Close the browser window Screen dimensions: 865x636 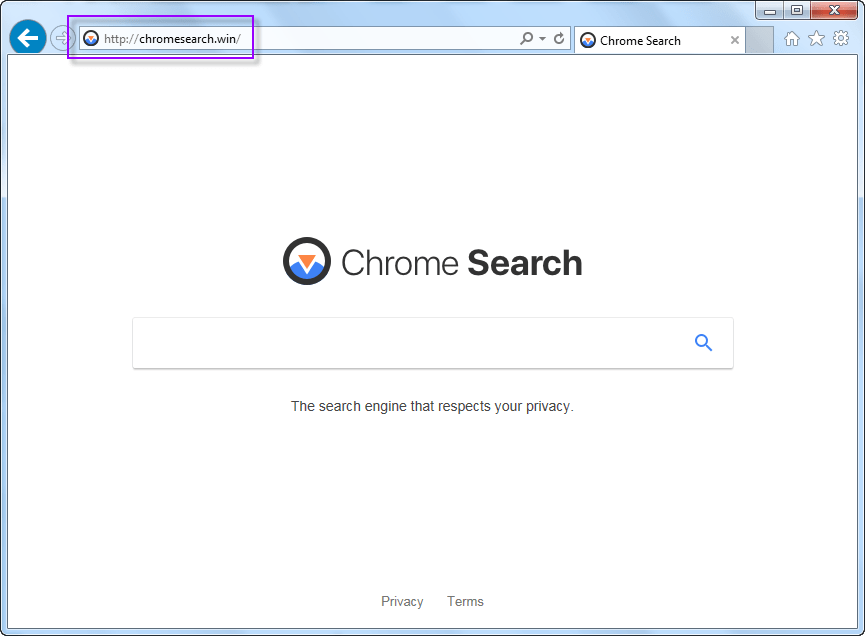[x=835, y=10]
